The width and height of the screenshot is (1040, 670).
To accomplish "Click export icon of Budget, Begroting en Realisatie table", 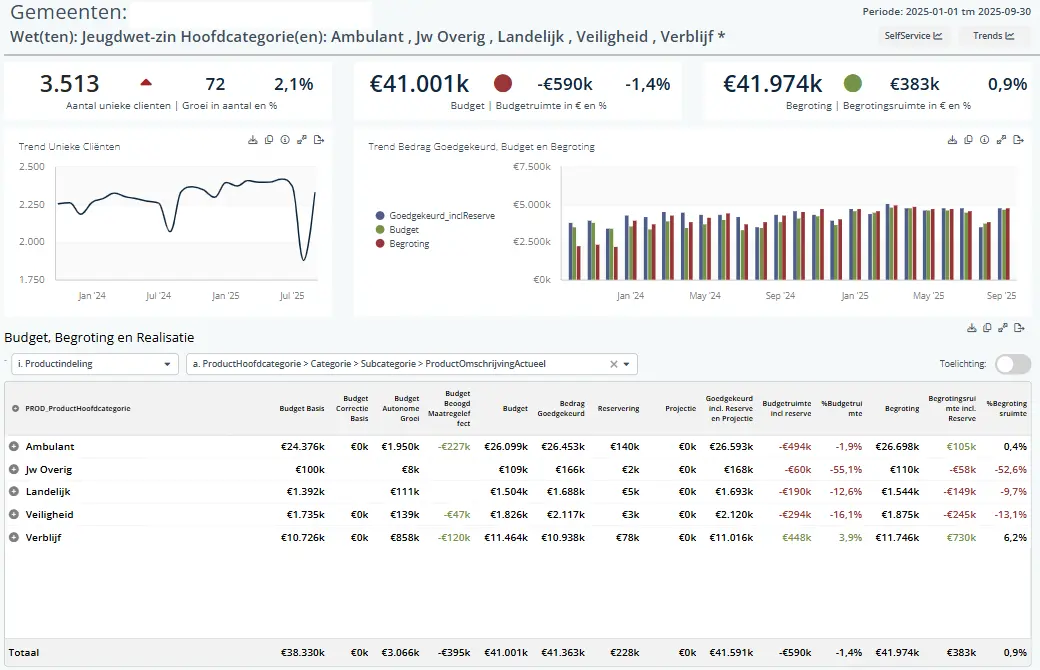I will point(1020,328).
